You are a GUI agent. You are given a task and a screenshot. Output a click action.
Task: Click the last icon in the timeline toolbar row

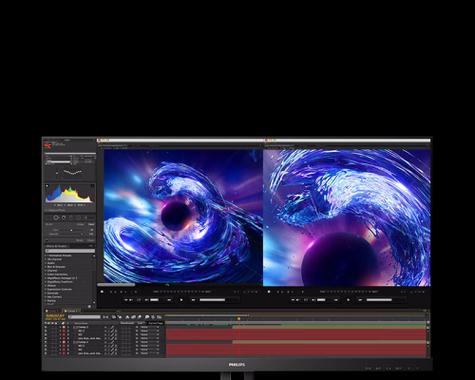pyautogui.click(x=159, y=317)
